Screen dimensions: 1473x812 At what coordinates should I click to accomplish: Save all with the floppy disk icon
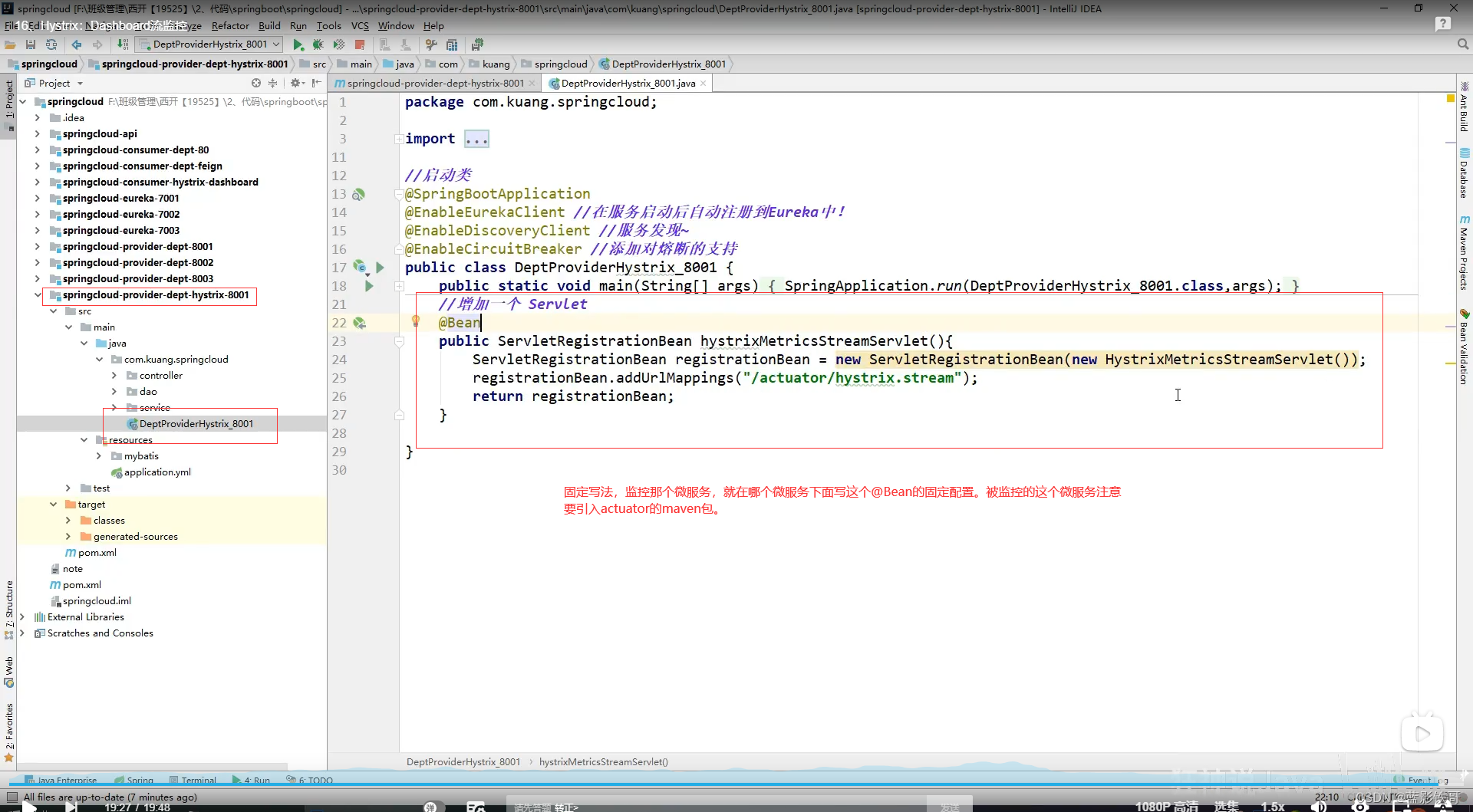(31, 44)
